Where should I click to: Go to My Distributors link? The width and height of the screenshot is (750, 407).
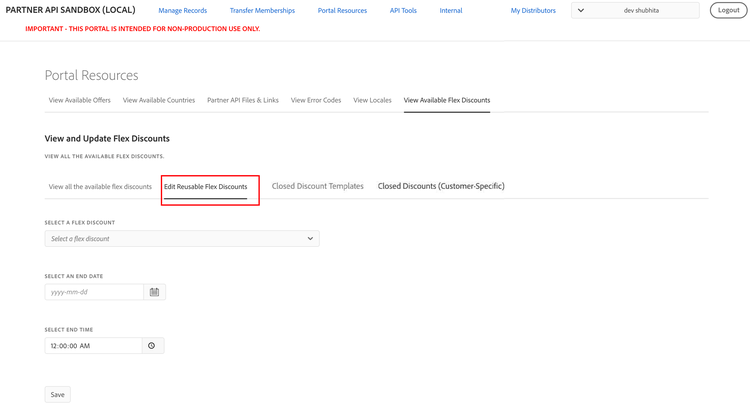point(533,11)
